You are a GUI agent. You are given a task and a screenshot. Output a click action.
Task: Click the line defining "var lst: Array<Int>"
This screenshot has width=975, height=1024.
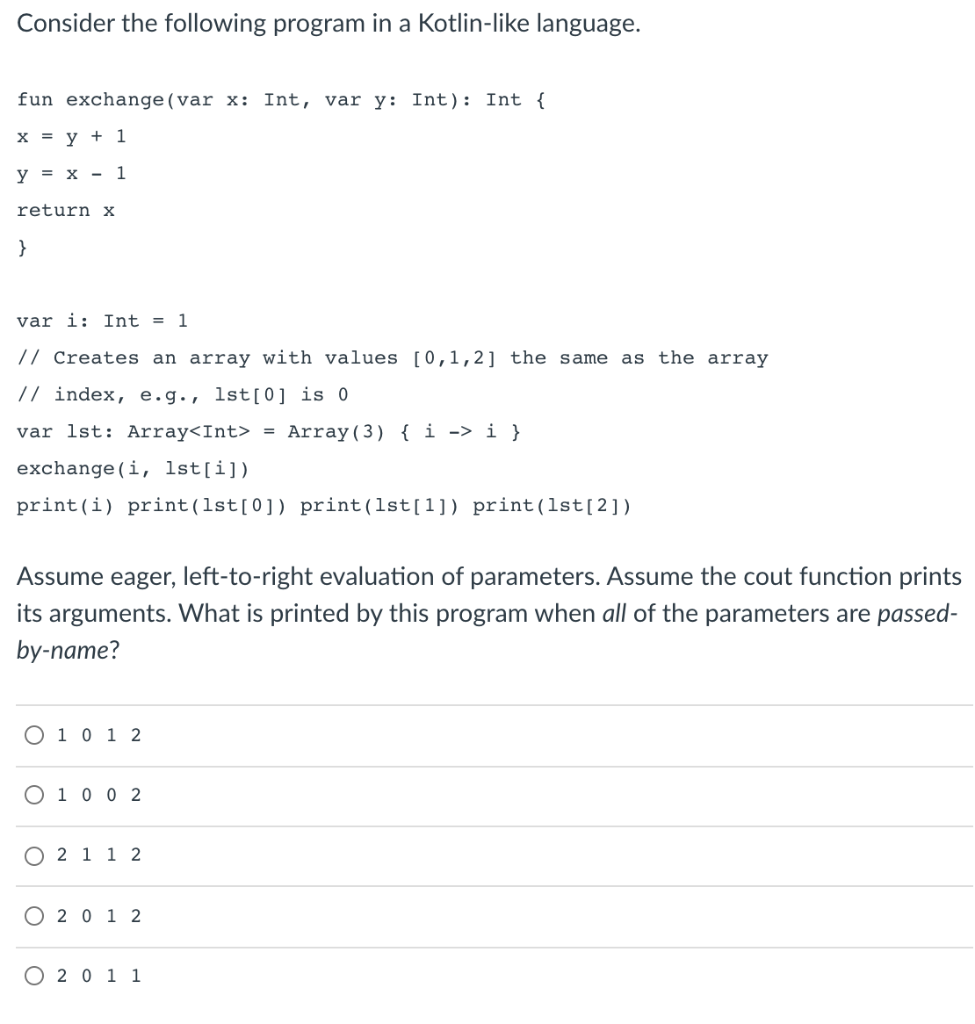point(270,431)
